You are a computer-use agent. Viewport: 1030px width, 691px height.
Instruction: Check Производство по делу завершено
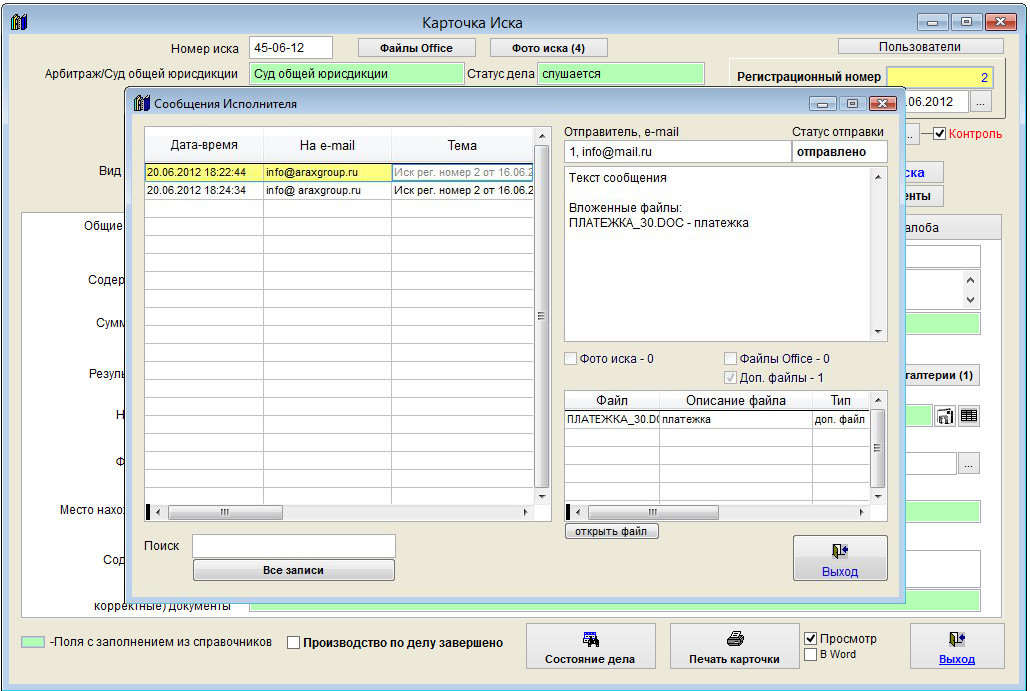tap(293, 643)
